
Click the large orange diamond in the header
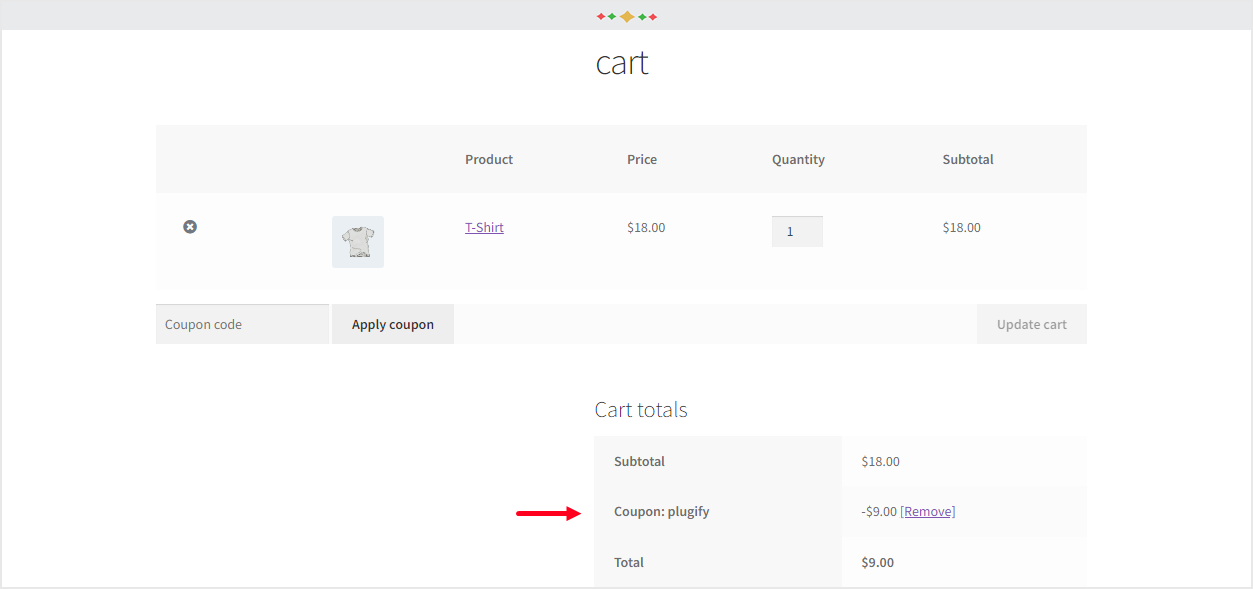click(x=627, y=16)
